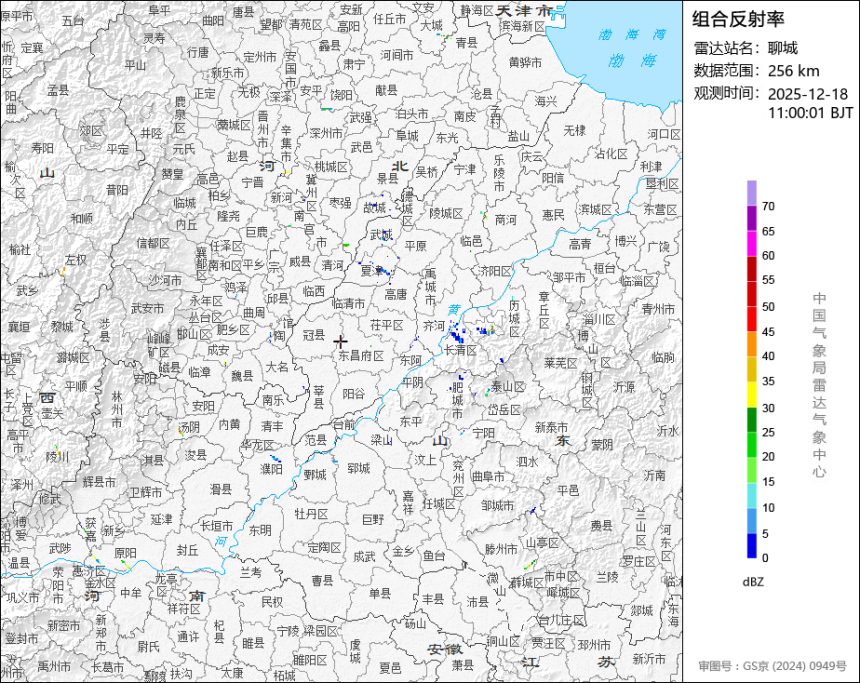Click the legend value 20
The image size is (860, 683).
768,456
